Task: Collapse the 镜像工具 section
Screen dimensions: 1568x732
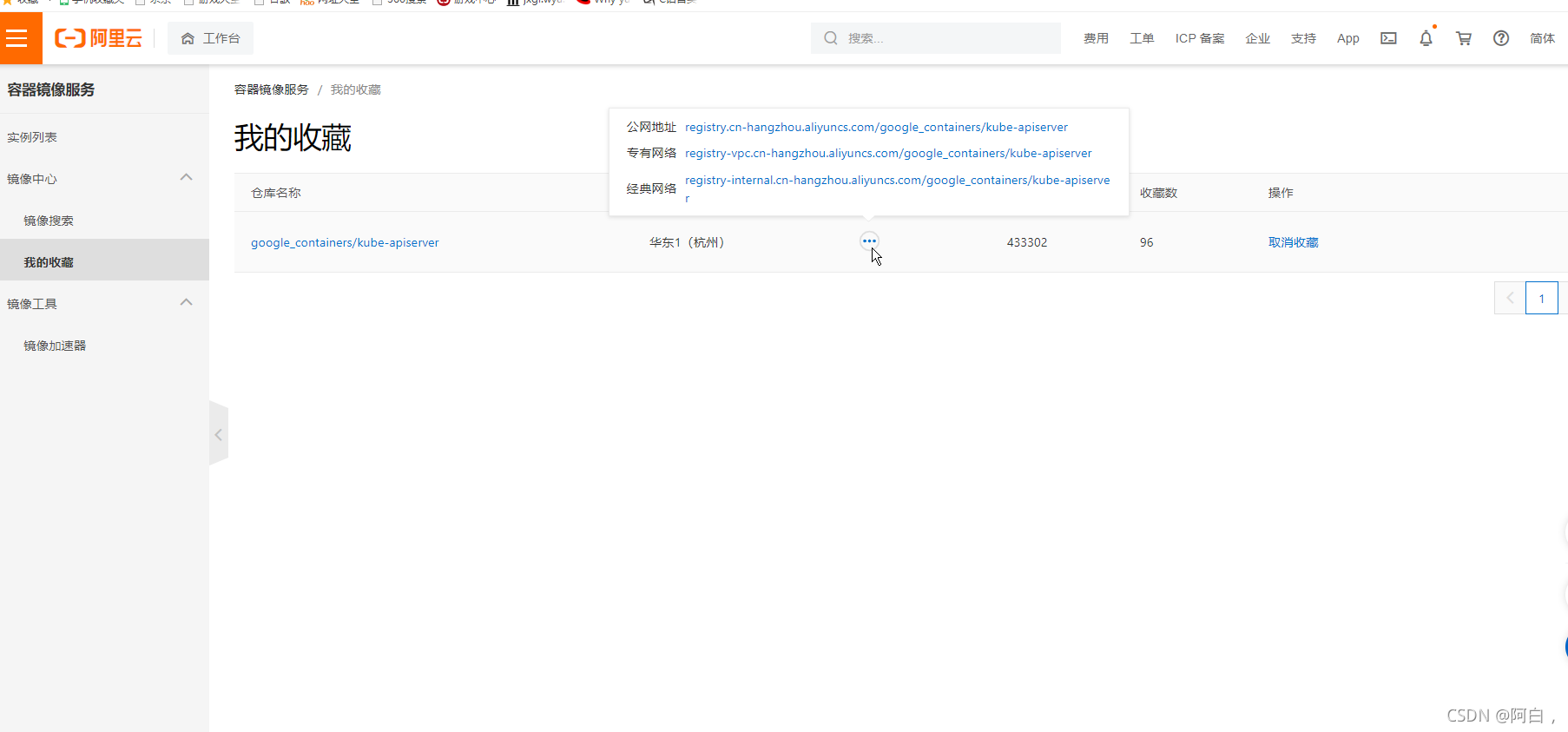Action: point(186,303)
